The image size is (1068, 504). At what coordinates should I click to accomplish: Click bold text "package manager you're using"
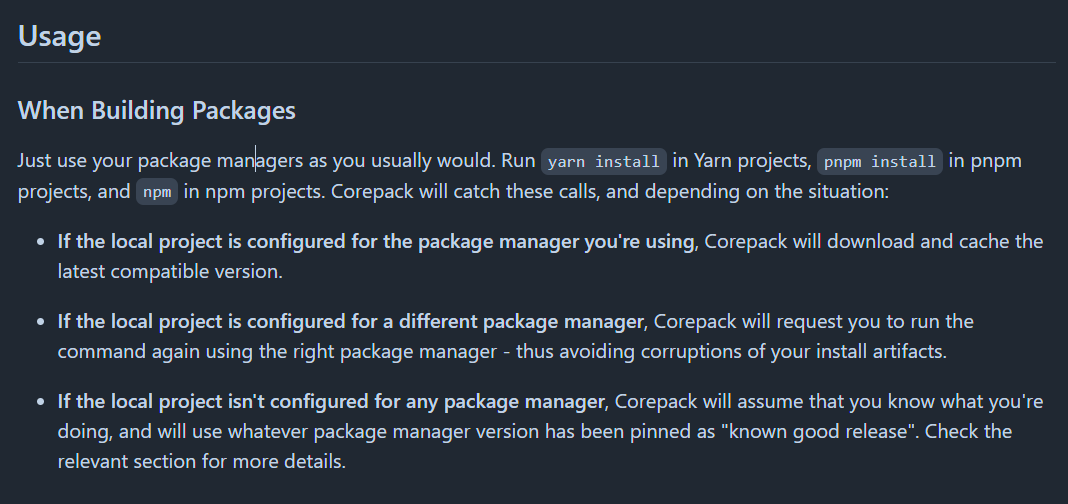[x=555, y=242]
